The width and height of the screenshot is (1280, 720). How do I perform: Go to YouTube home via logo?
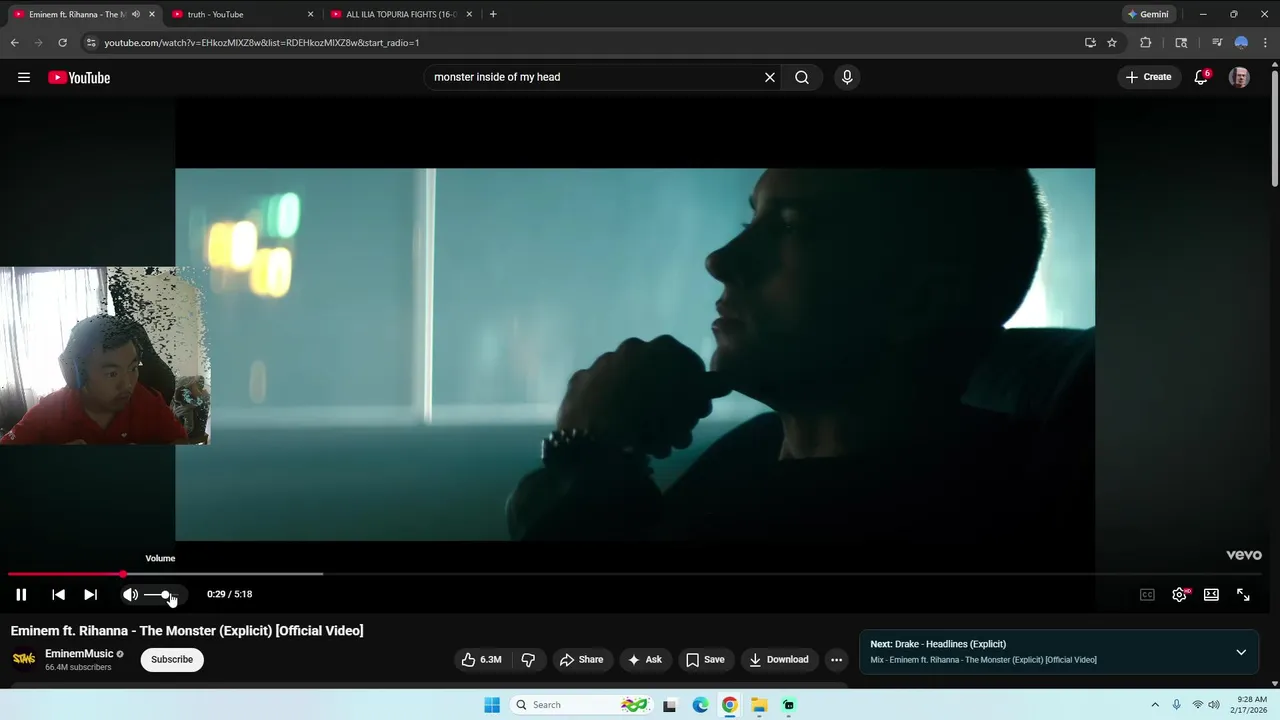(x=79, y=77)
